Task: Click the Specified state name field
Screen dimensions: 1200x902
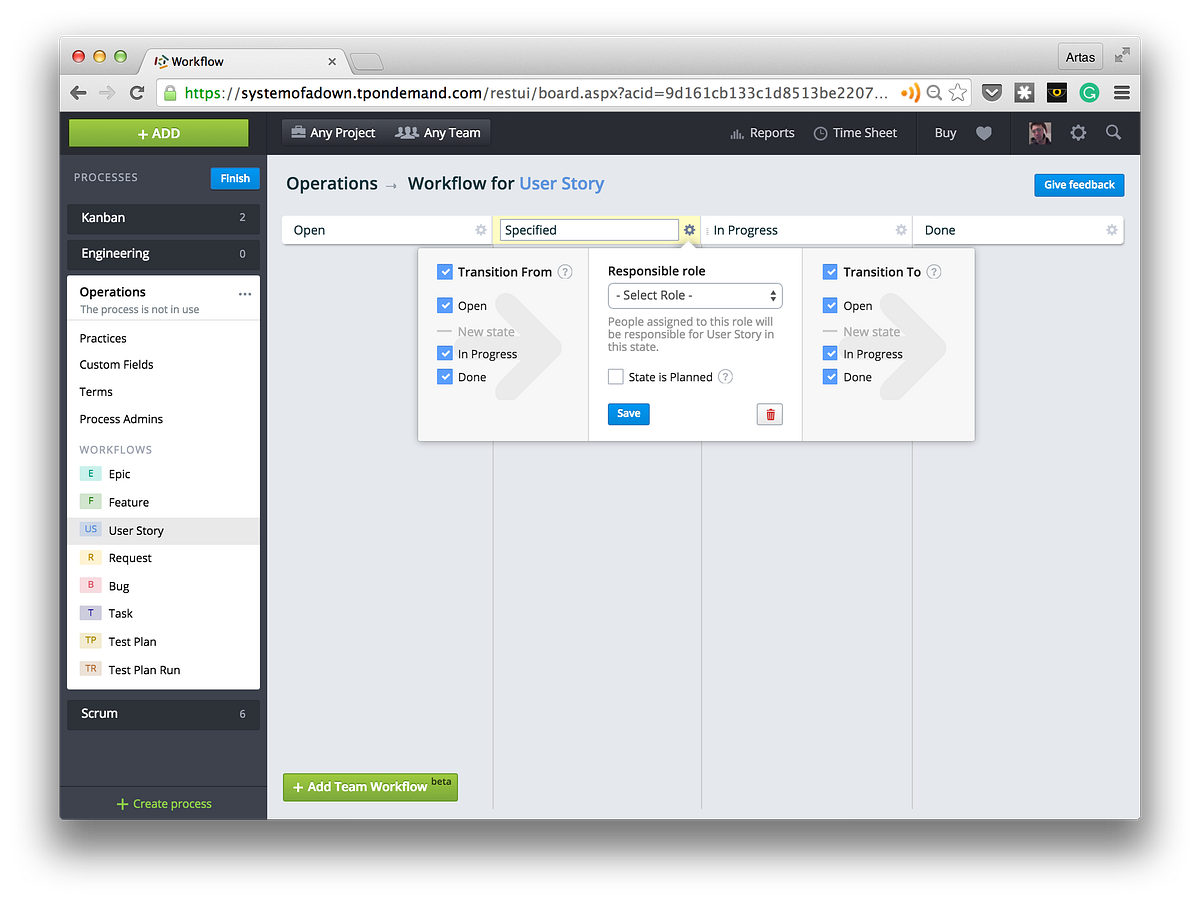Action: tap(589, 230)
